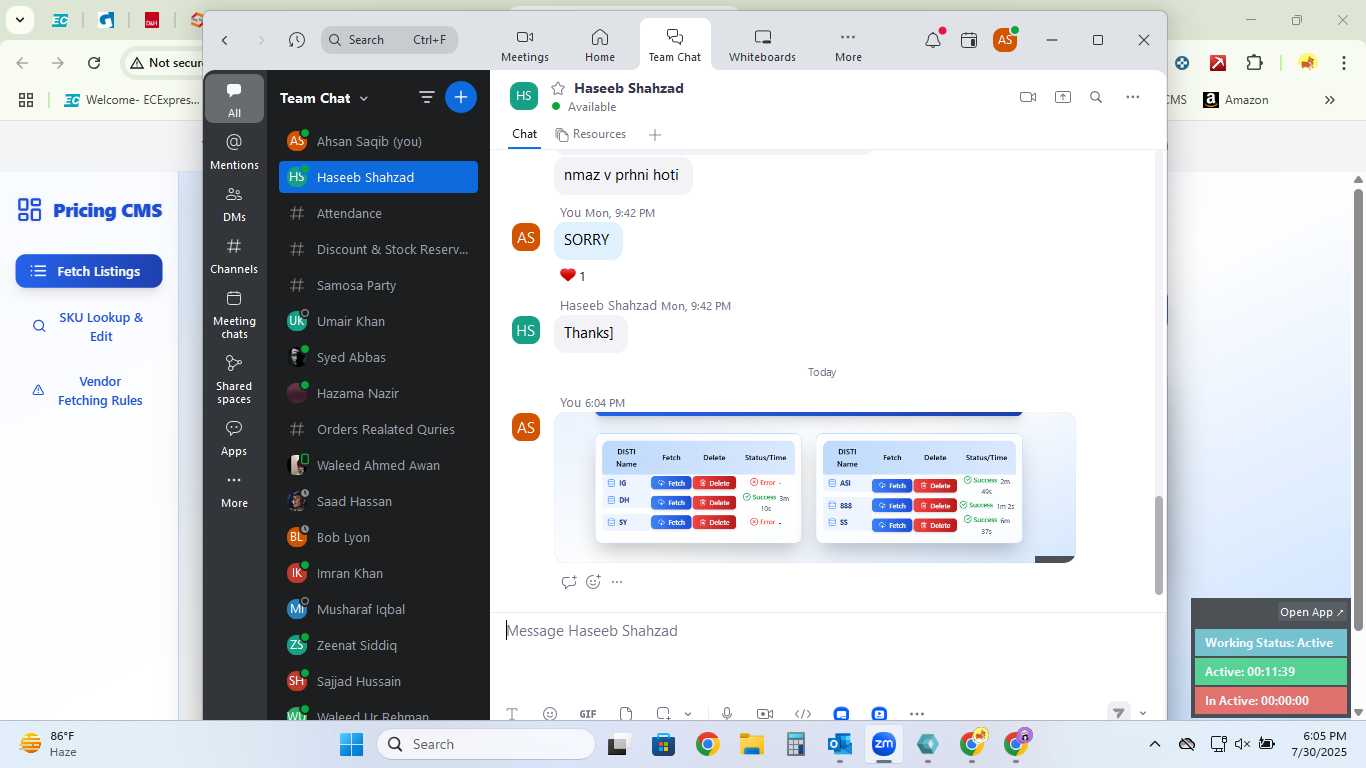The image size is (1366, 768).
Task: Open Apps in the sidebar
Action: pyautogui.click(x=234, y=438)
